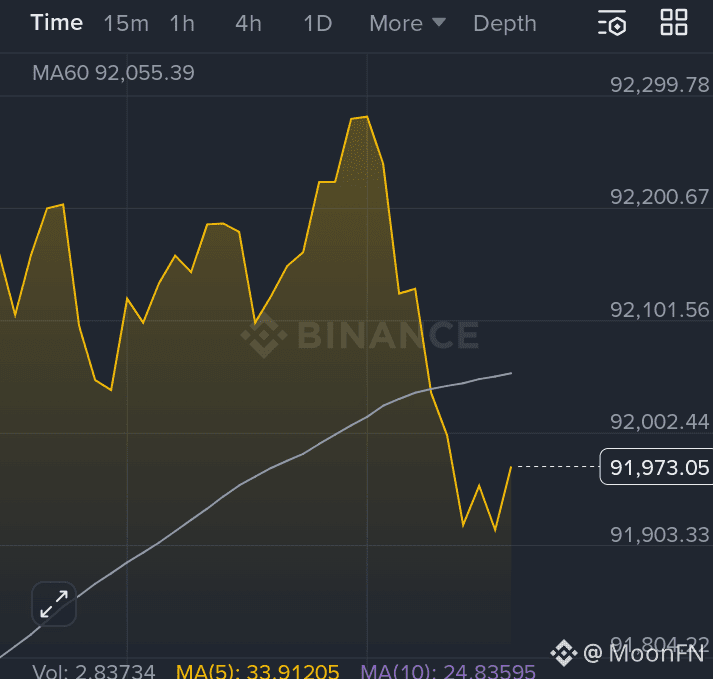Viewport: 713px width, 679px height.
Task: Click the highest peak of the price line
Action: [366, 117]
